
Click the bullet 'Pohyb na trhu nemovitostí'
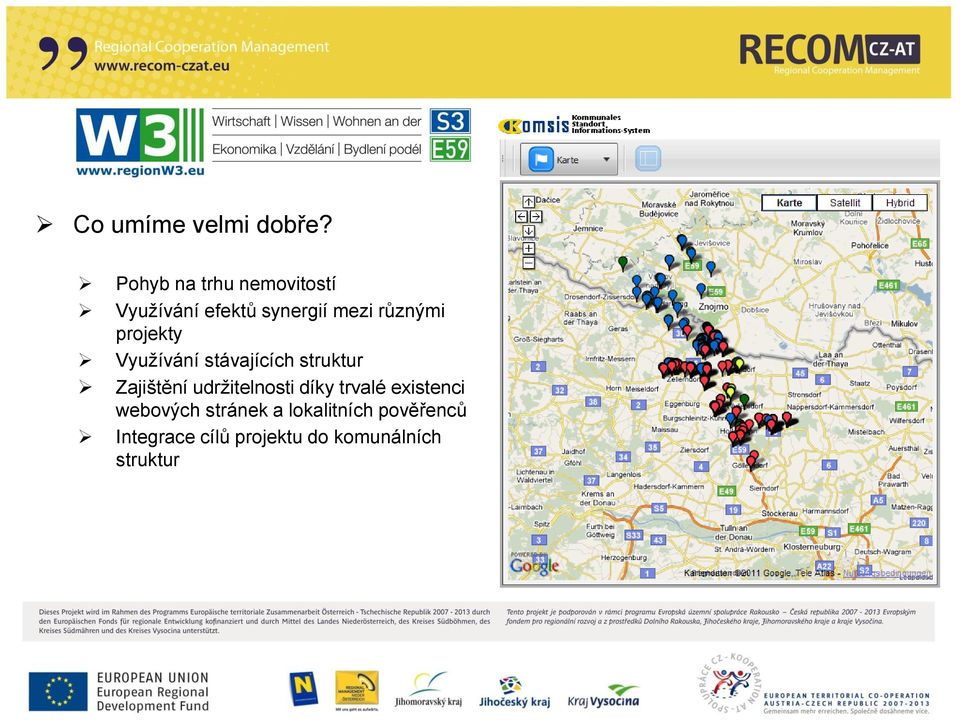click(x=226, y=283)
